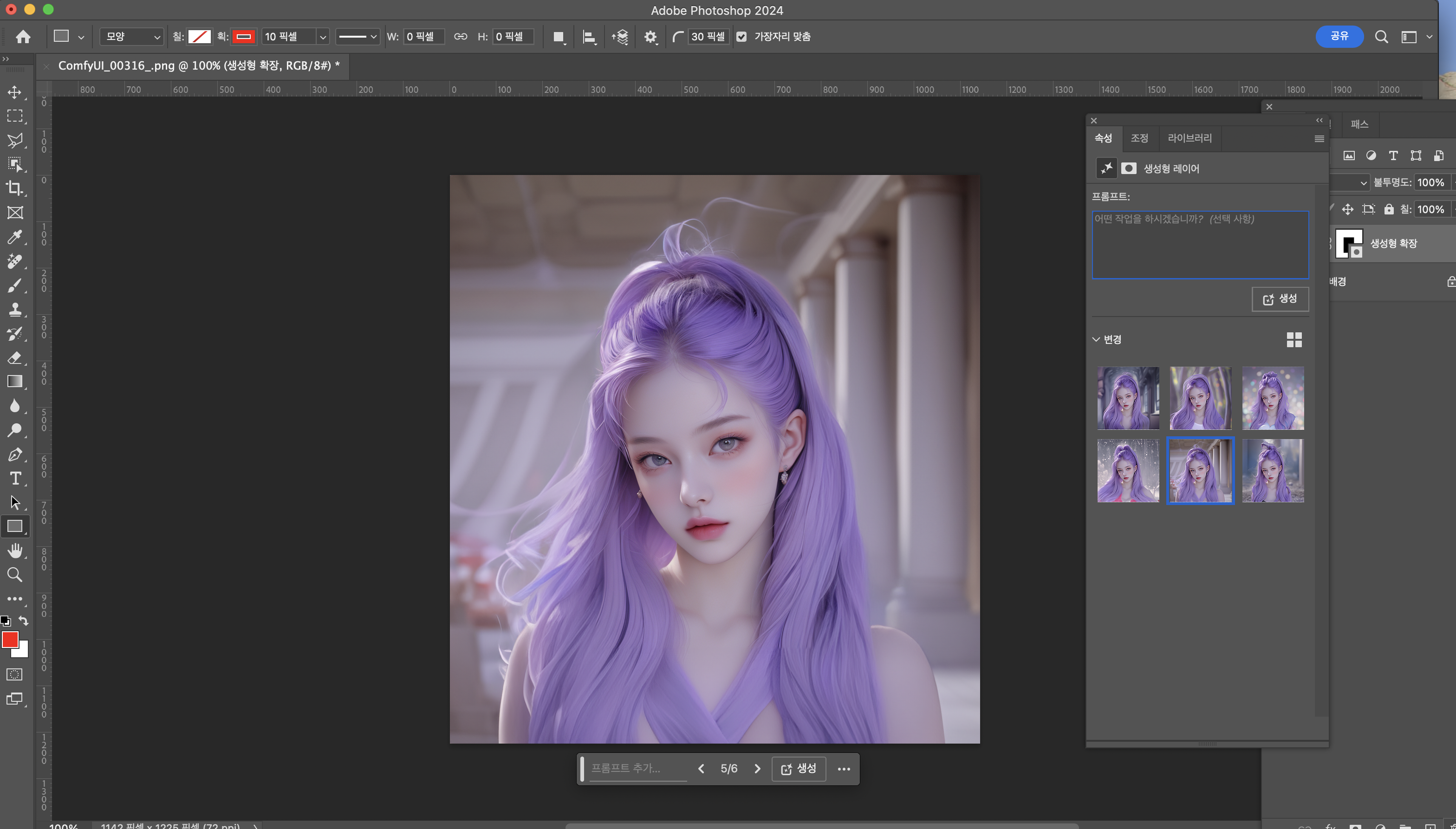Select the Hand tool

[15, 550]
